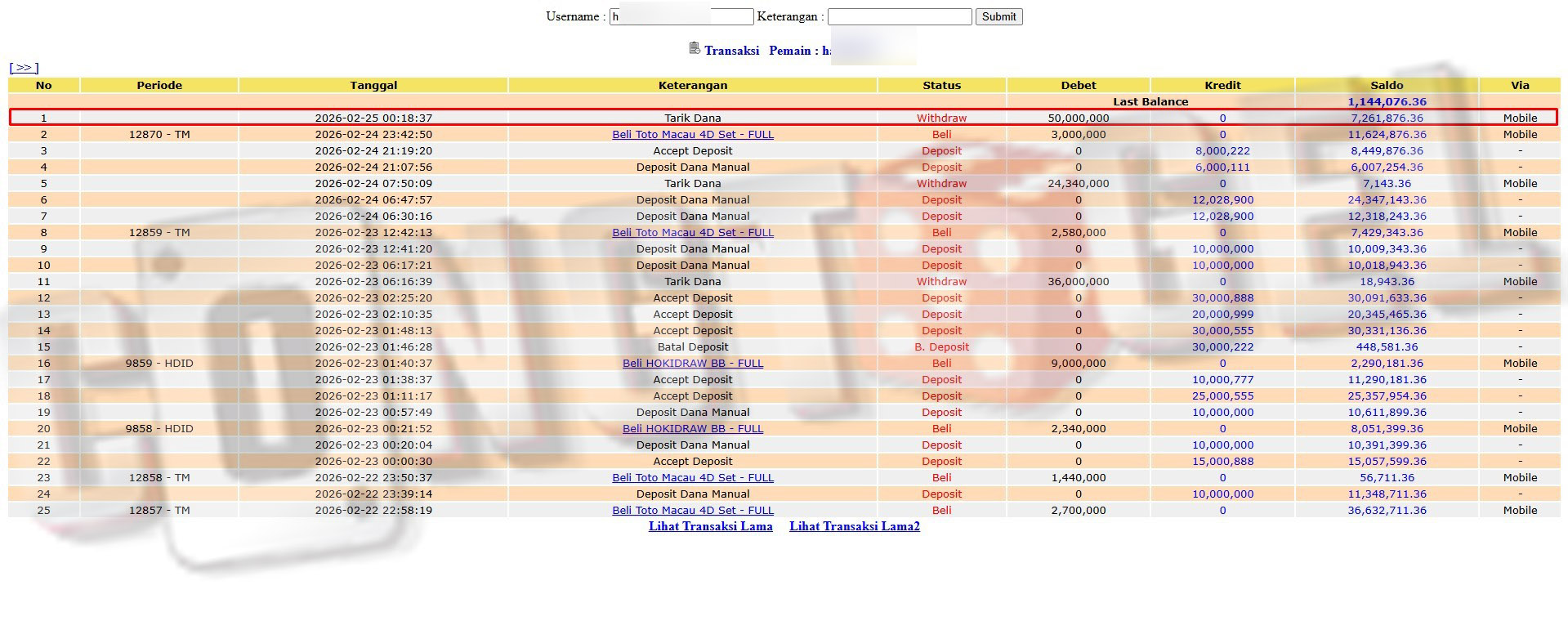Click the Tanggal column header
1568x639 pixels.
(x=373, y=85)
